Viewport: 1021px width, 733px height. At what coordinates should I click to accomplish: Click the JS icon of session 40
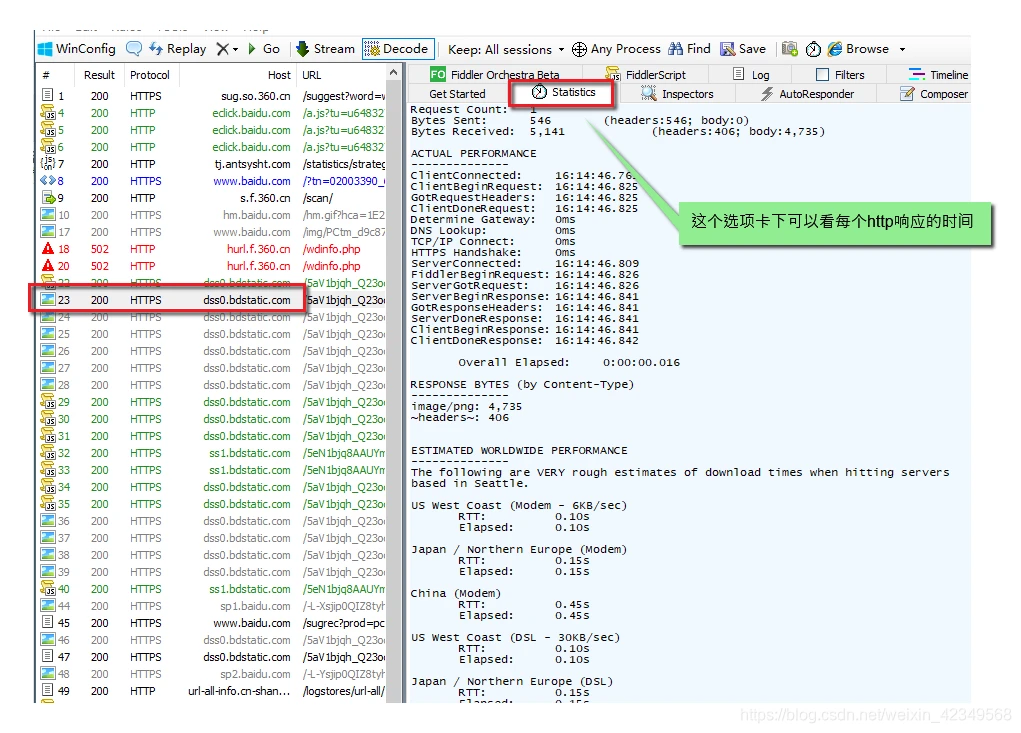48,588
